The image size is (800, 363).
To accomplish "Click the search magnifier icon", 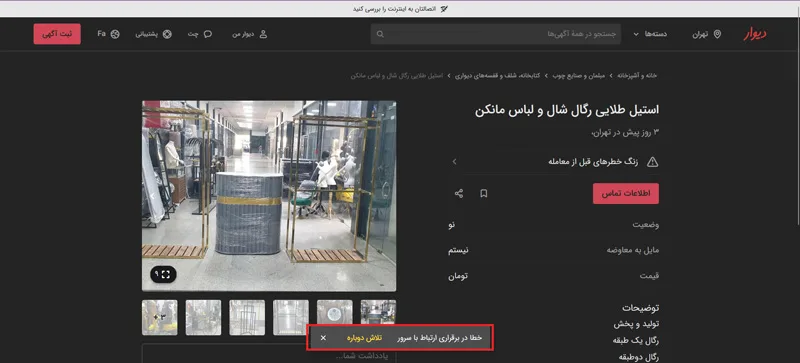I will tap(380, 34).
